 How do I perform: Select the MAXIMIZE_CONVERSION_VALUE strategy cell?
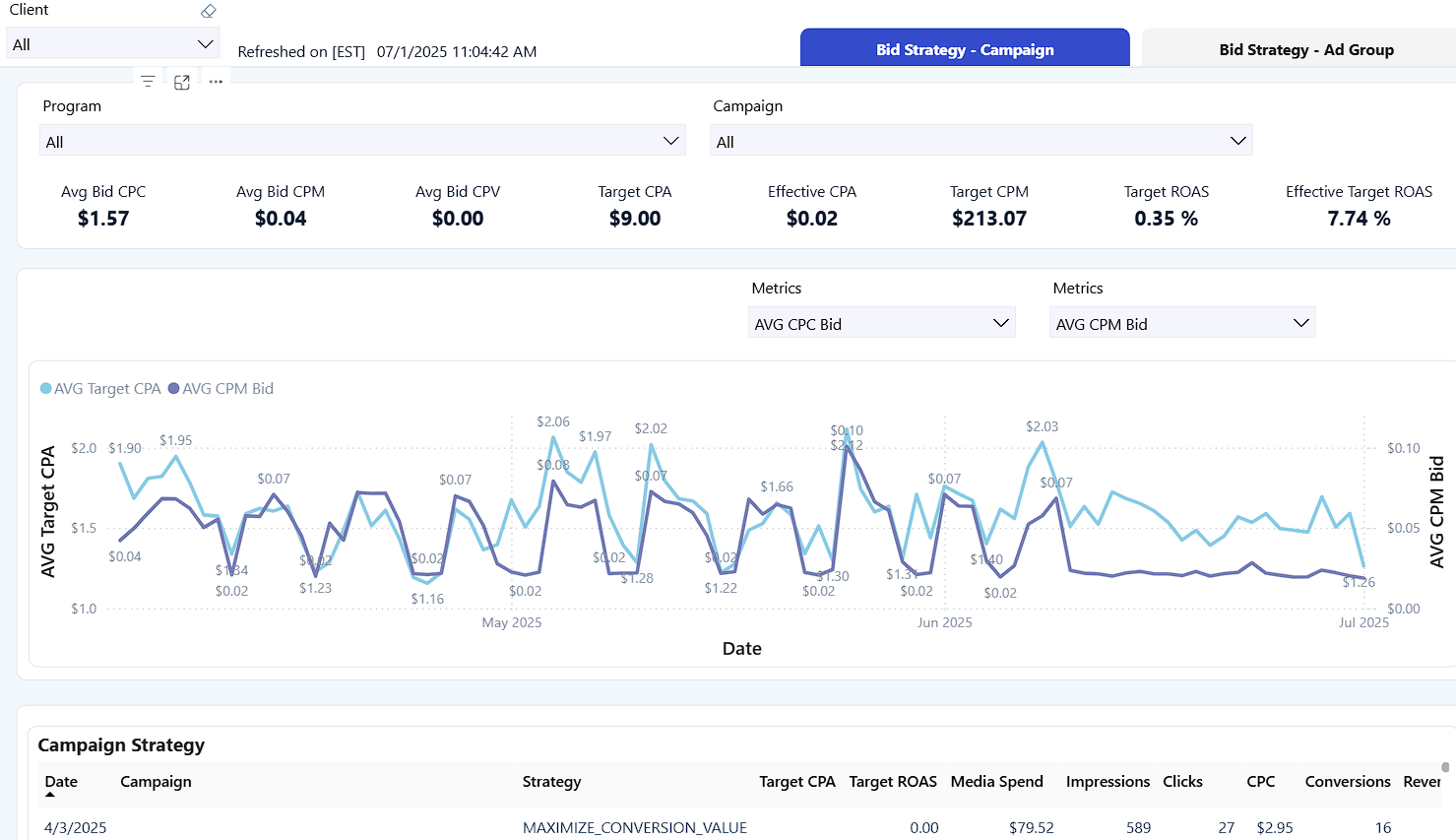pos(634,827)
